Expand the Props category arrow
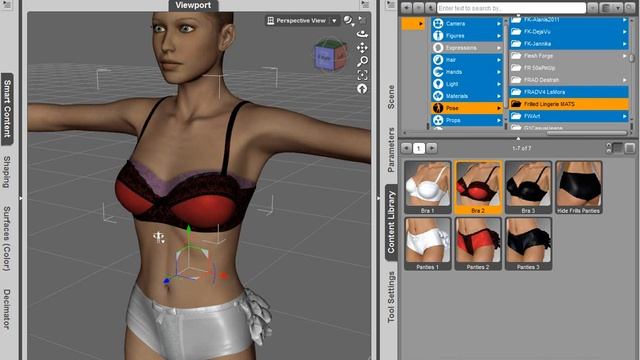This screenshot has width=640, height=360. (x=499, y=120)
